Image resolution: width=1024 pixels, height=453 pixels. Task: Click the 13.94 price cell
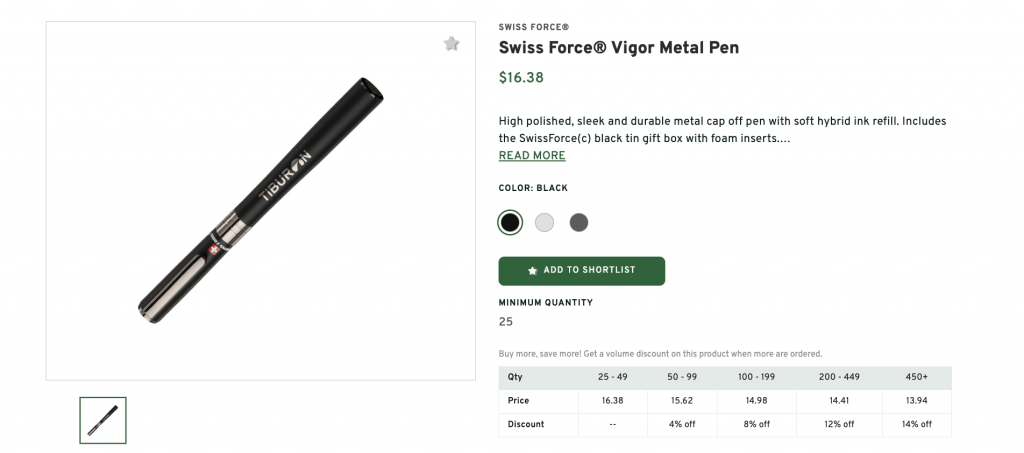(x=914, y=401)
